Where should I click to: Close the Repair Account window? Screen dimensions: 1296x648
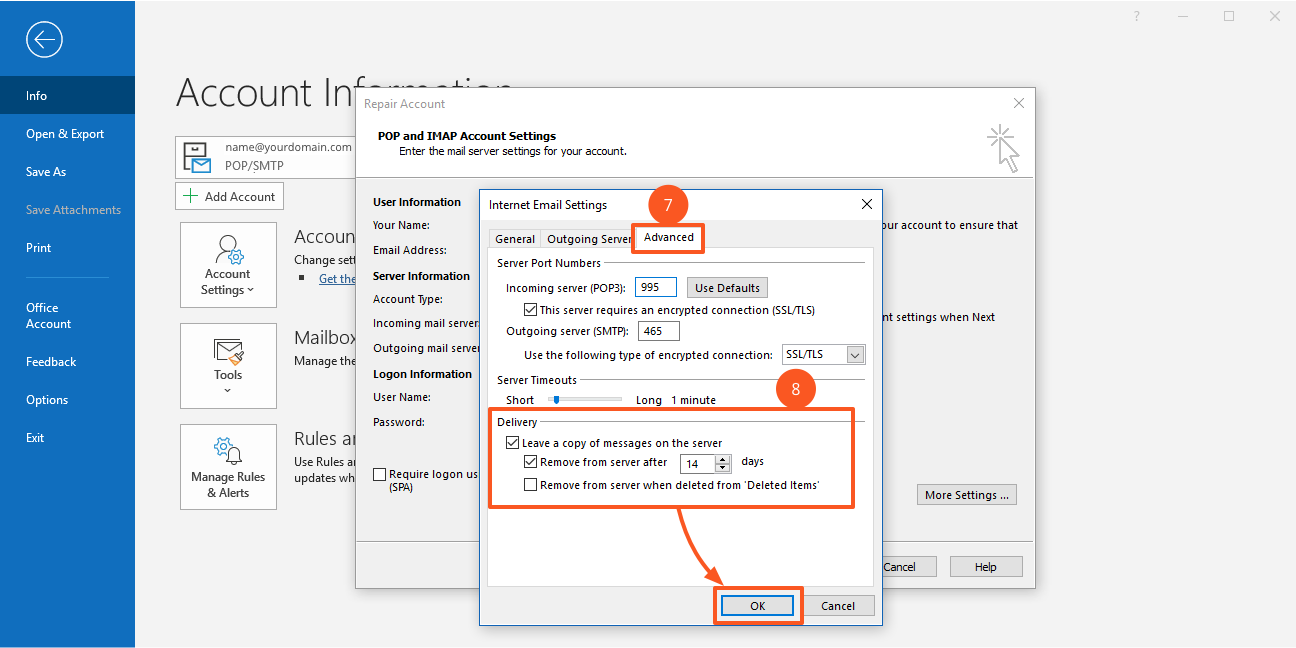pyautogui.click(x=1019, y=103)
